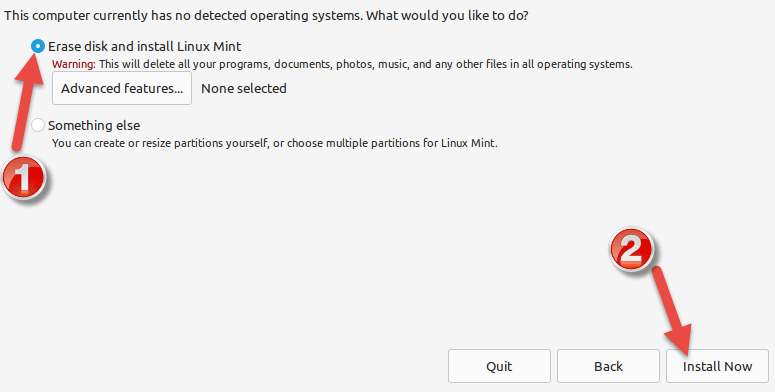This screenshot has height=392, width=775.
Task: Go to previous step with Back
Action: click(x=608, y=366)
